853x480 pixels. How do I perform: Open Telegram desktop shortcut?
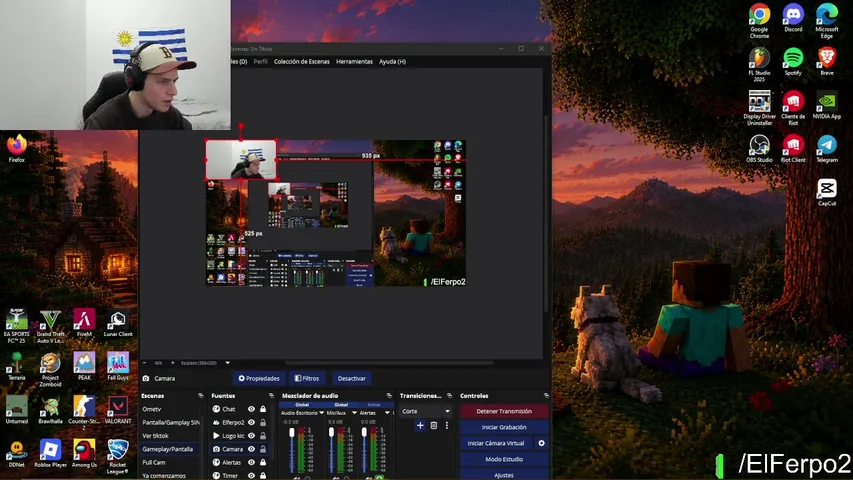[826, 149]
